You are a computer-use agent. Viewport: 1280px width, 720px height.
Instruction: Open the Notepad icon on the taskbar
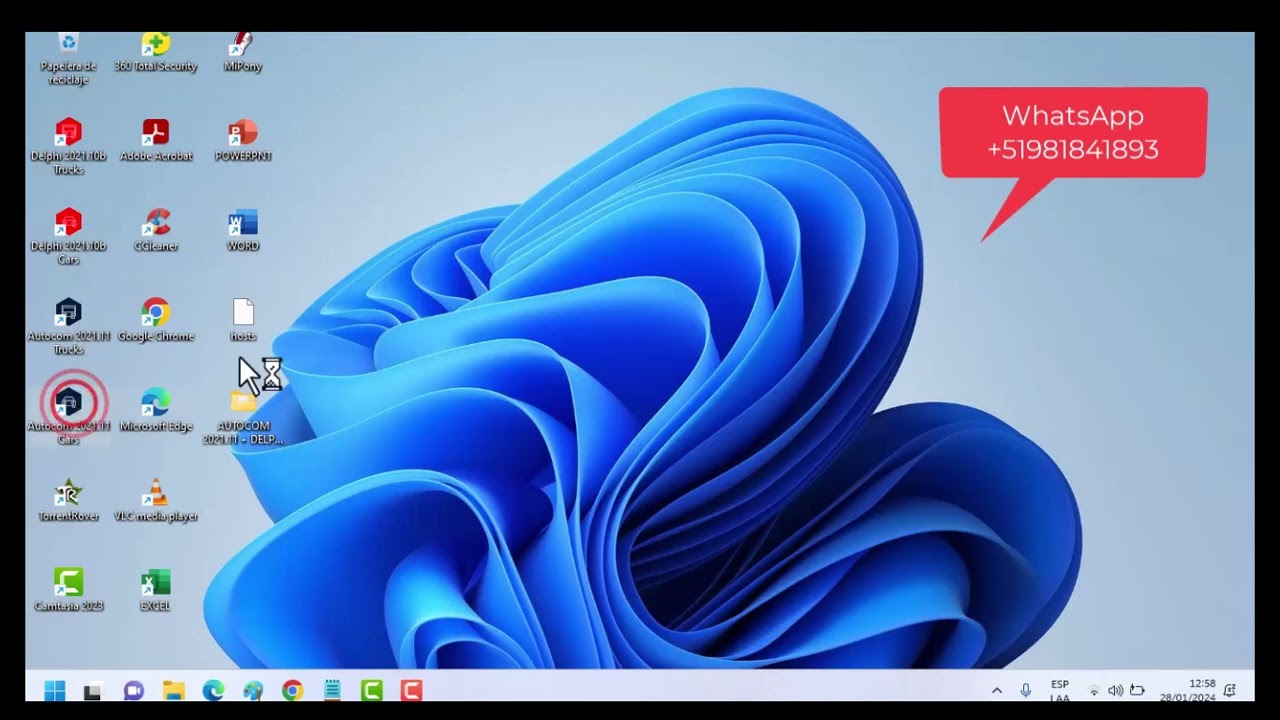332,691
